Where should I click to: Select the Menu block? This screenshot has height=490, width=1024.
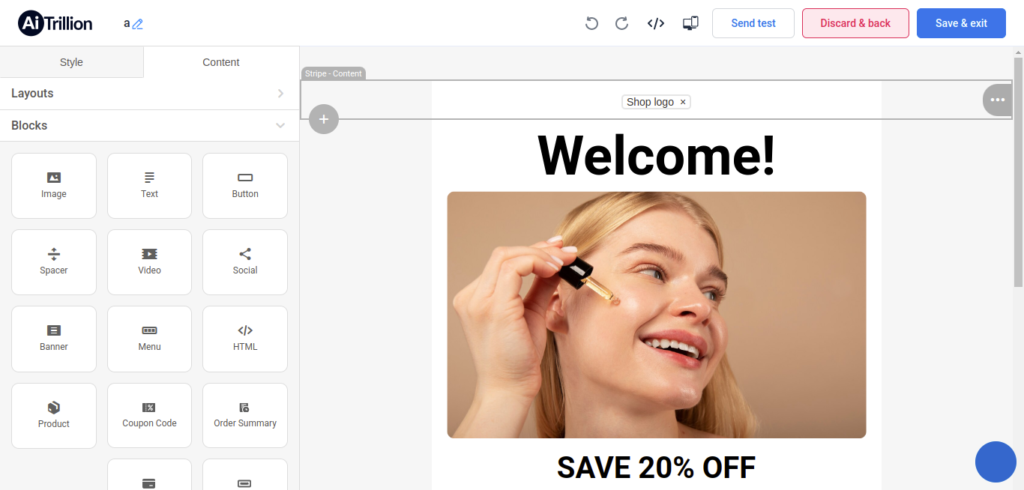point(150,338)
